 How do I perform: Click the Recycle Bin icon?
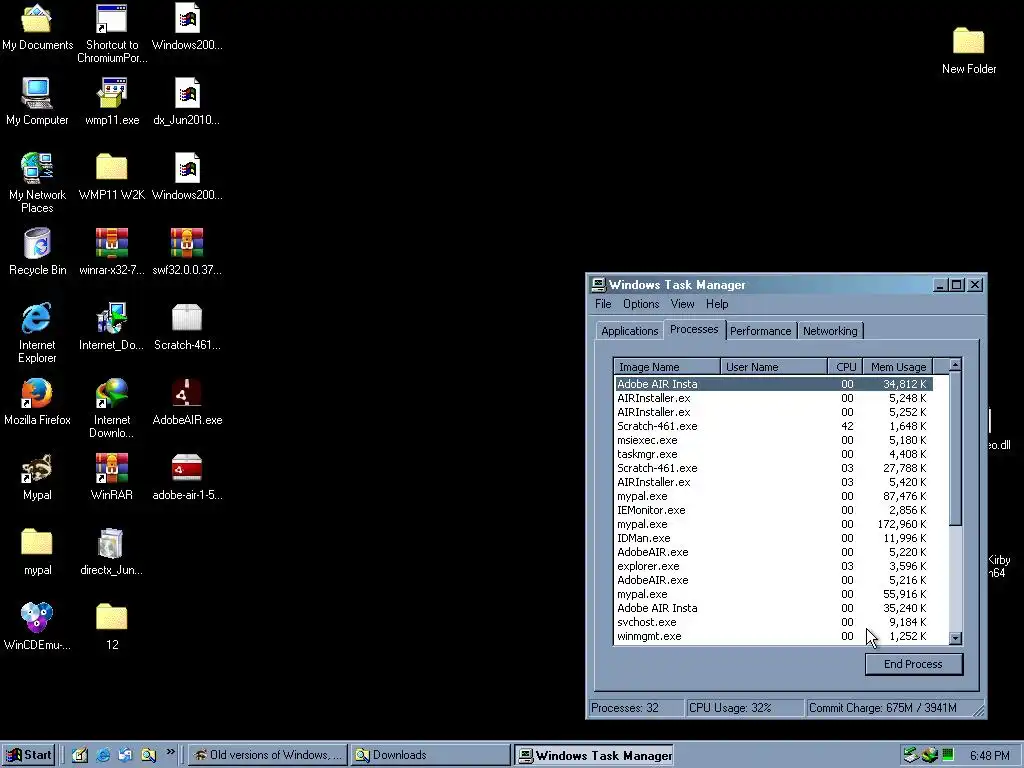37,251
